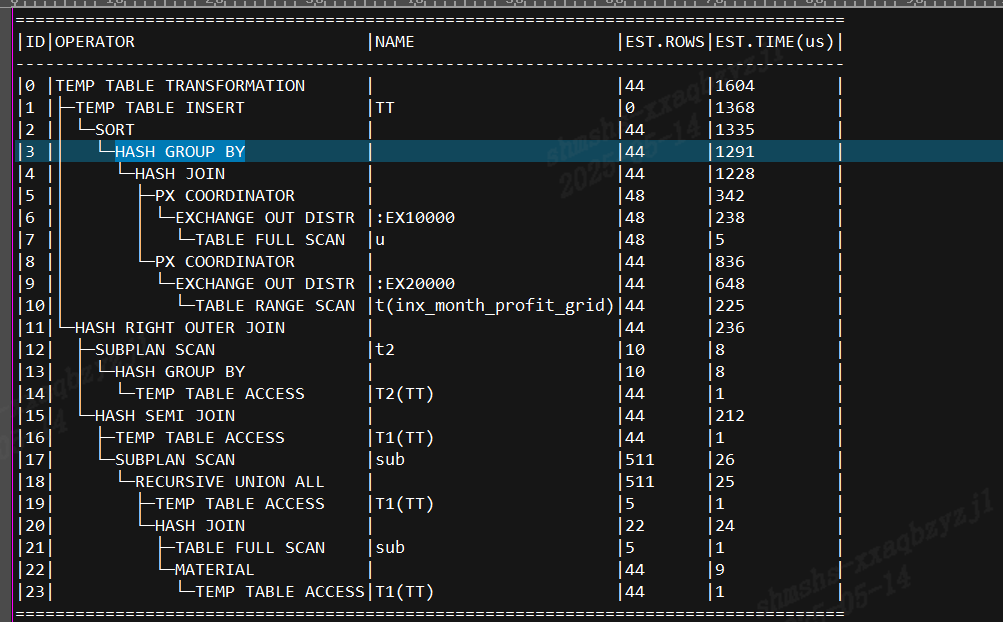Select the MATERIAL operator text
The height and width of the screenshot is (622, 1003).
coord(214,570)
